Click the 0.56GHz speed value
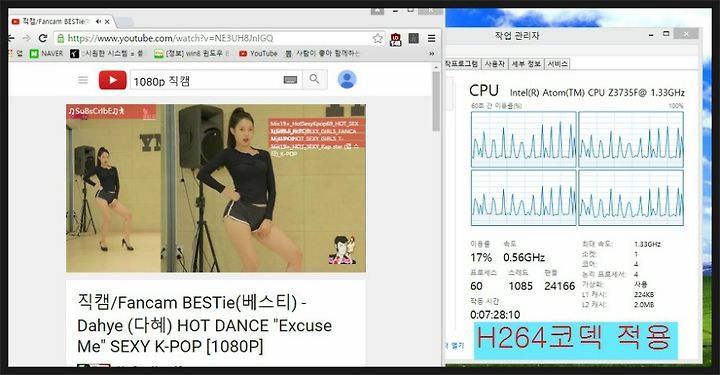This screenshot has width=720, height=375. pos(524,257)
